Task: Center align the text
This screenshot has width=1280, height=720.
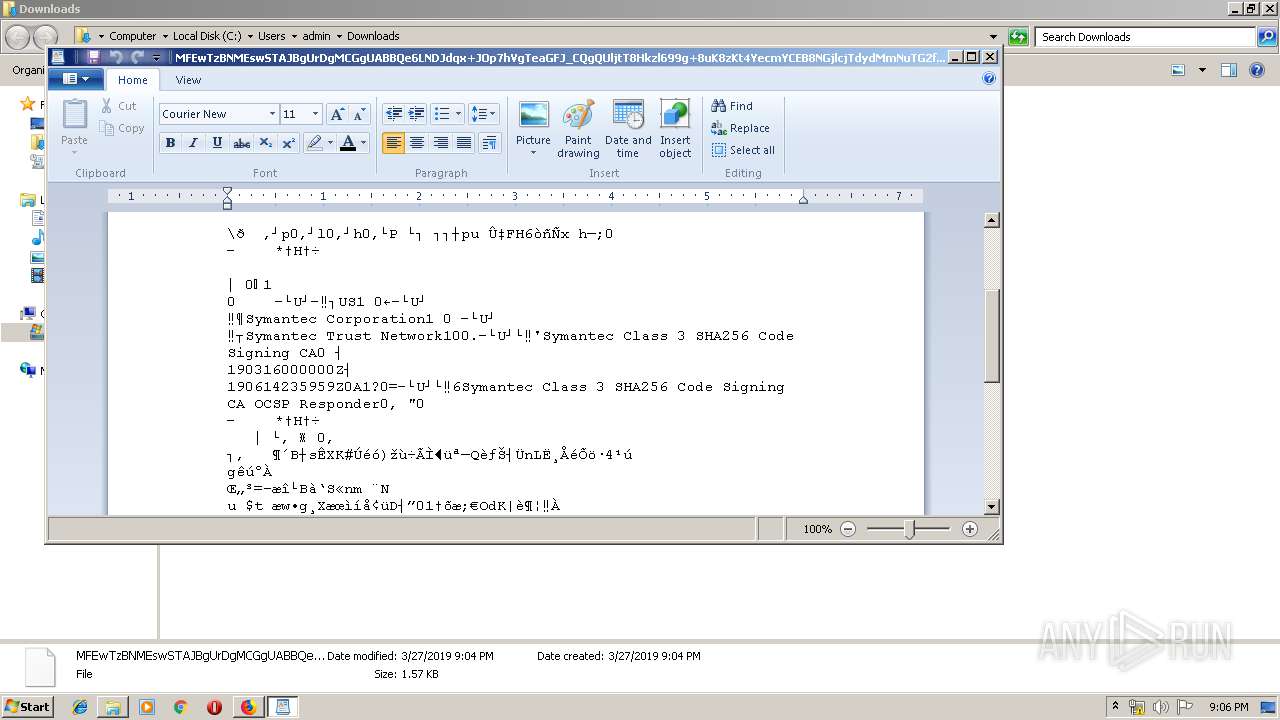Action: click(417, 143)
